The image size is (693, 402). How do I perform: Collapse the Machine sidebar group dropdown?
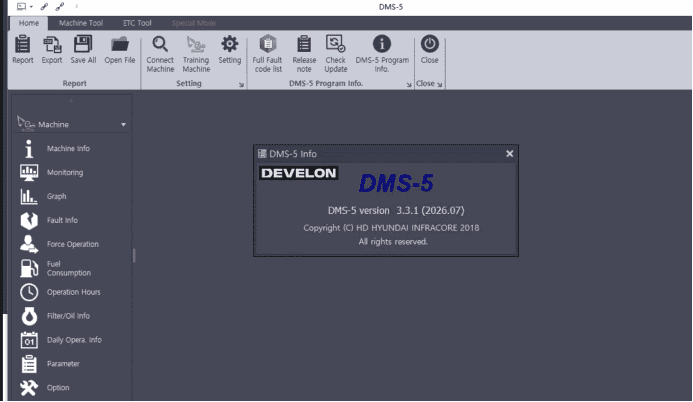pyautogui.click(x=123, y=125)
